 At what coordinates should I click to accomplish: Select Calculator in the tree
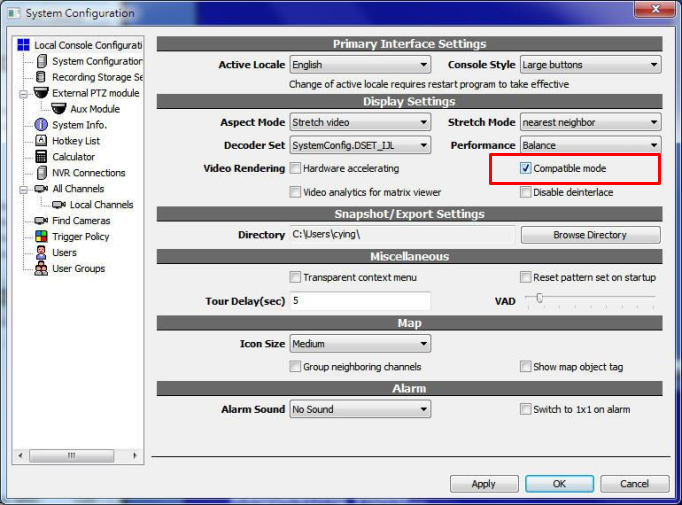pos(74,157)
